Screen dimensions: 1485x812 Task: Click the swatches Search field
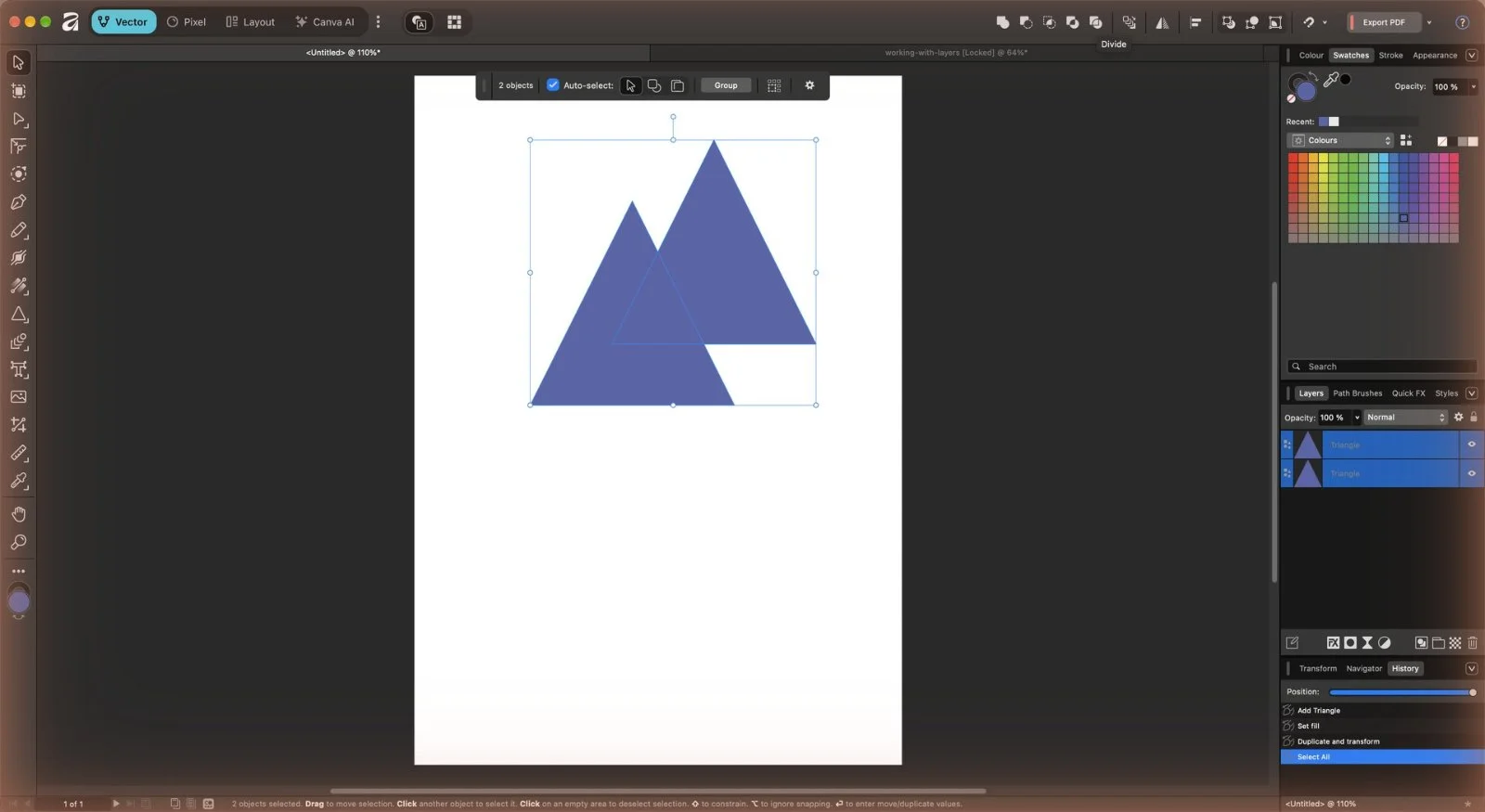click(x=1382, y=367)
